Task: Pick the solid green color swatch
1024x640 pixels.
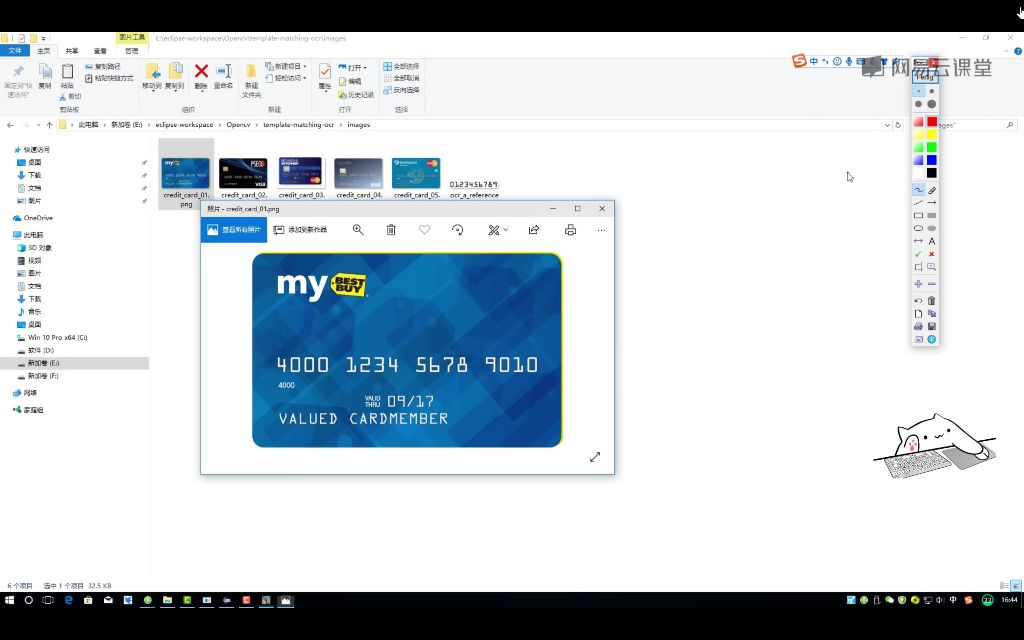Action: coord(932,147)
